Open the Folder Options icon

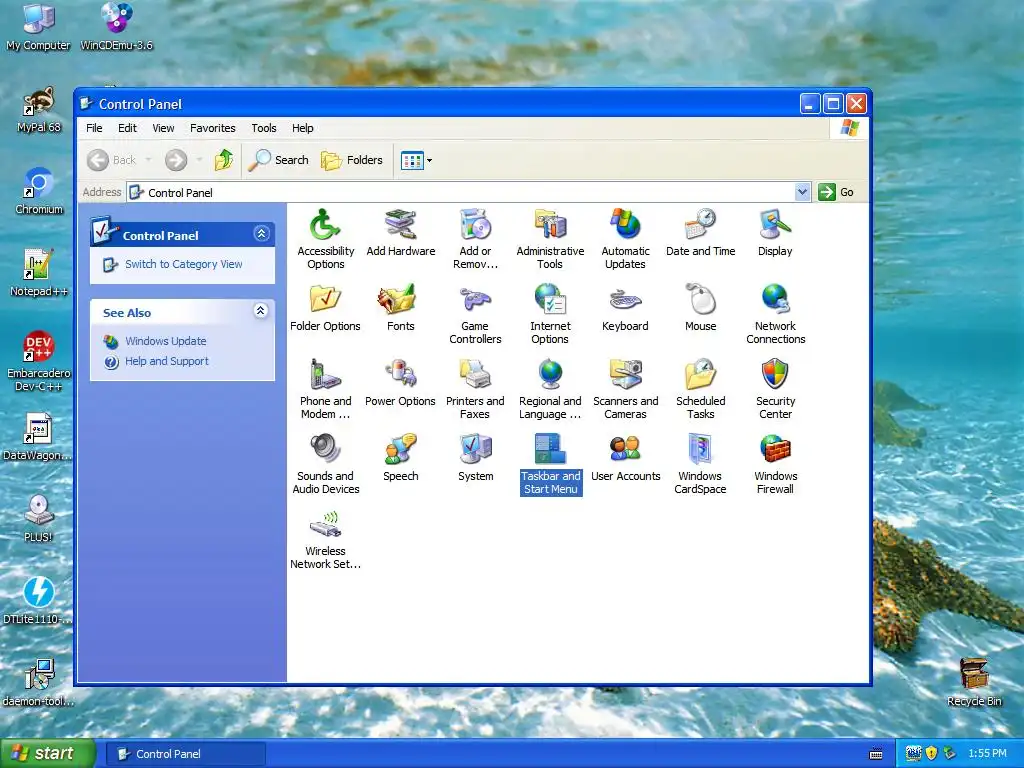pyautogui.click(x=325, y=308)
